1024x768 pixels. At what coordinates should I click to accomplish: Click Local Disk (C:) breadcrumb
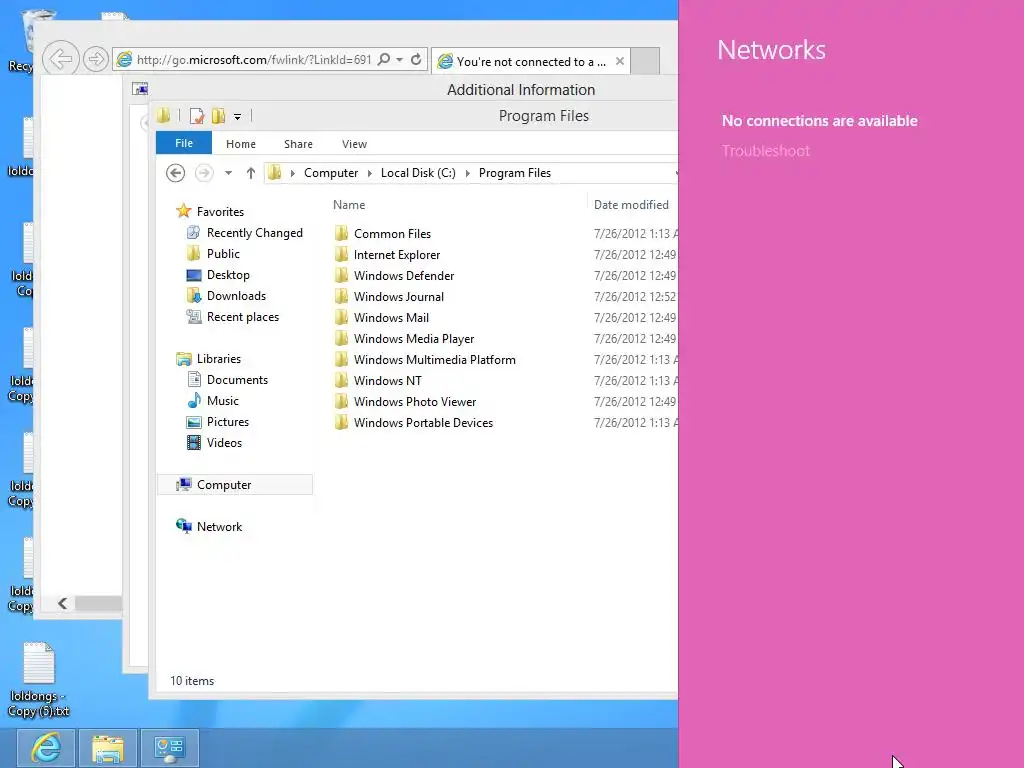point(418,173)
